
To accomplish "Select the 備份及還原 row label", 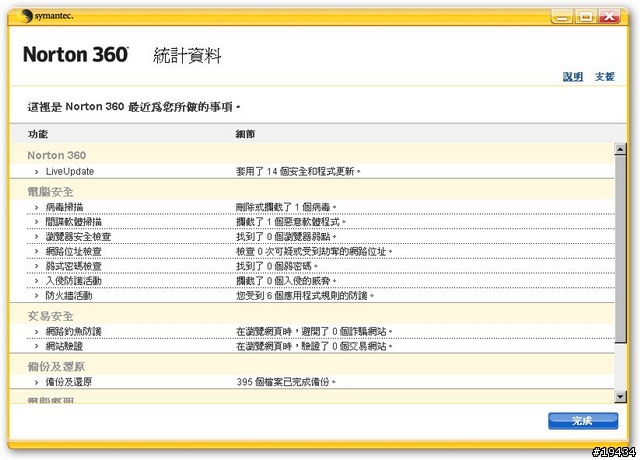I will 69,382.
